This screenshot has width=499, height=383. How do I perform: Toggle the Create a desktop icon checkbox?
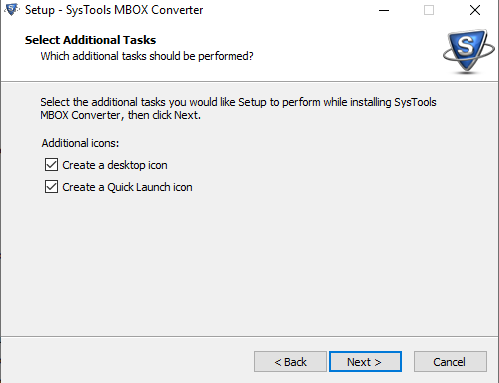[x=51, y=165]
